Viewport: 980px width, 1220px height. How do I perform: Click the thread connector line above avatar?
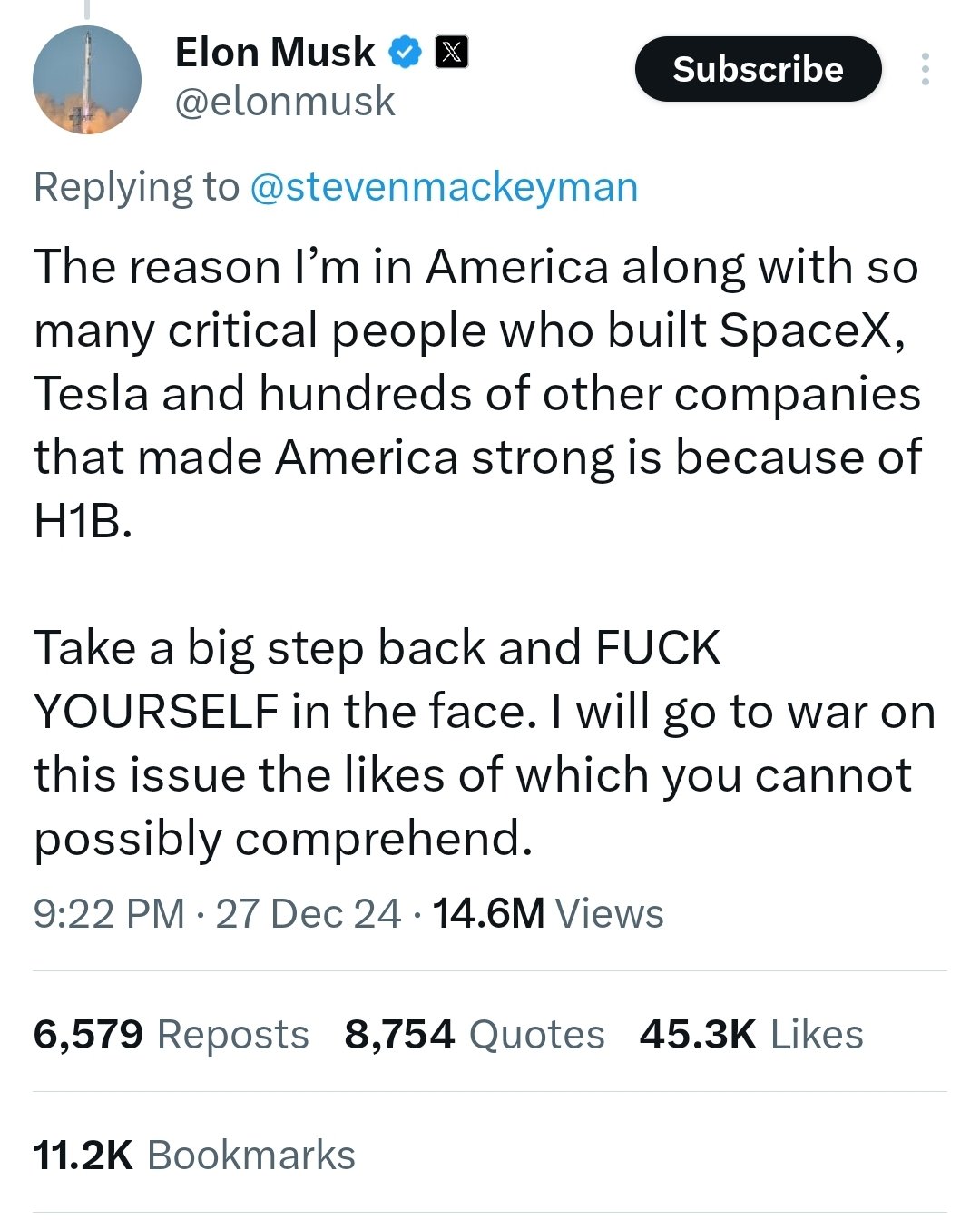coord(87,9)
